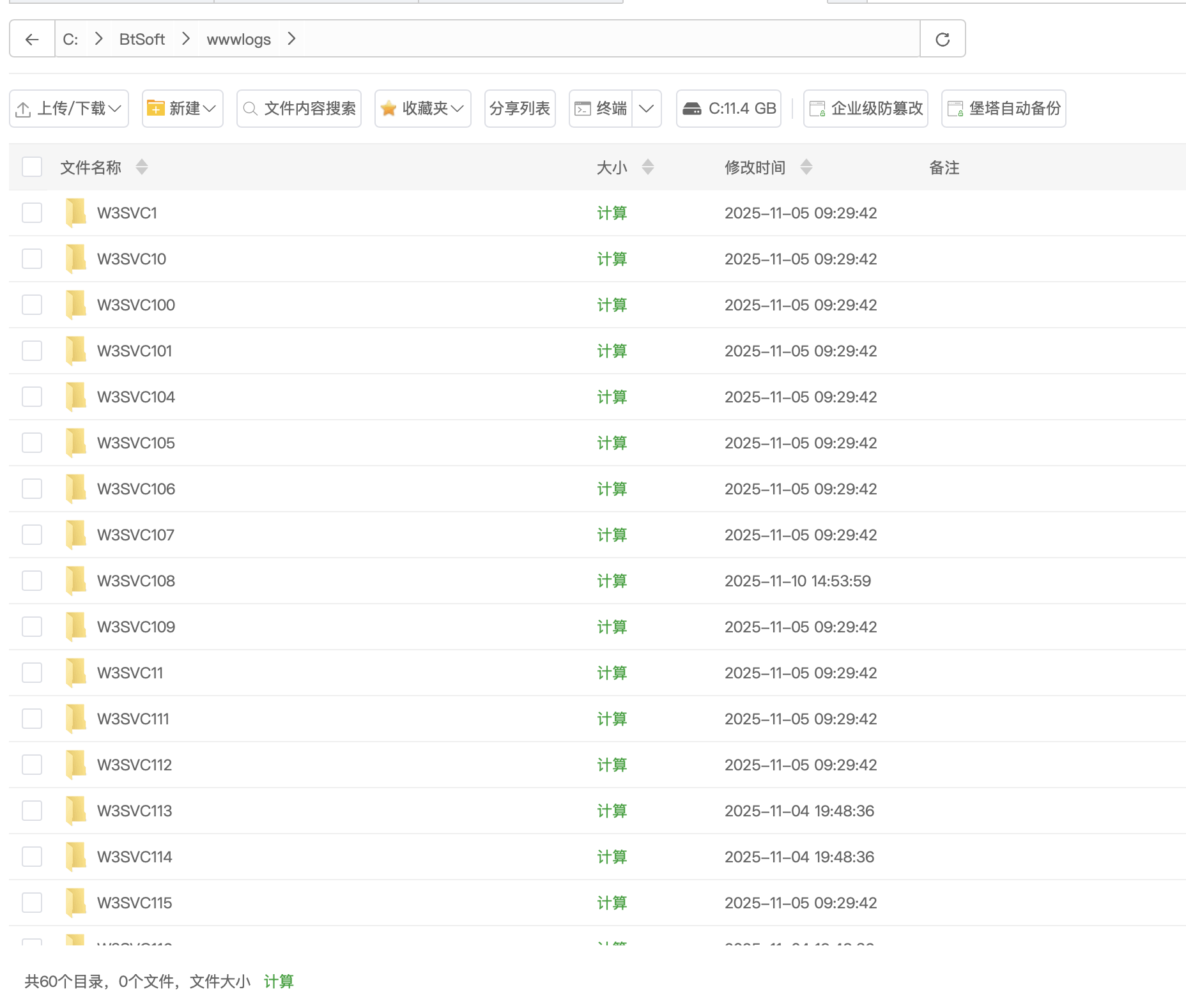Open 堡塔自动备份 auto backup
This screenshot has width=1186, height=1008.
click(1004, 109)
